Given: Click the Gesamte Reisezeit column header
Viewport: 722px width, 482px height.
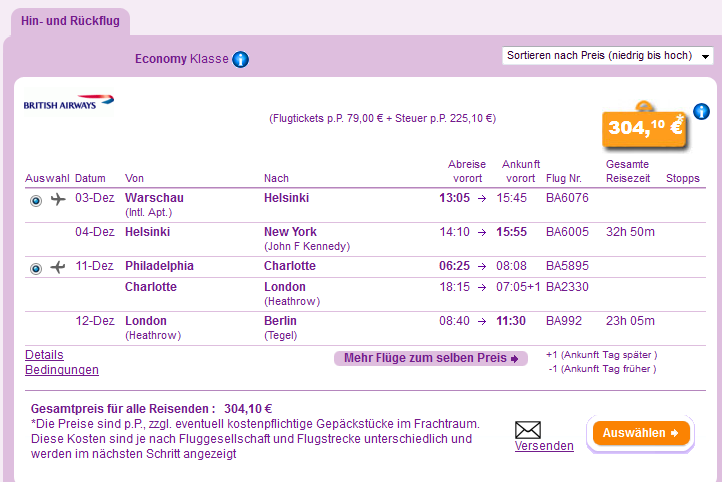Looking at the screenshot, I should pos(628,171).
